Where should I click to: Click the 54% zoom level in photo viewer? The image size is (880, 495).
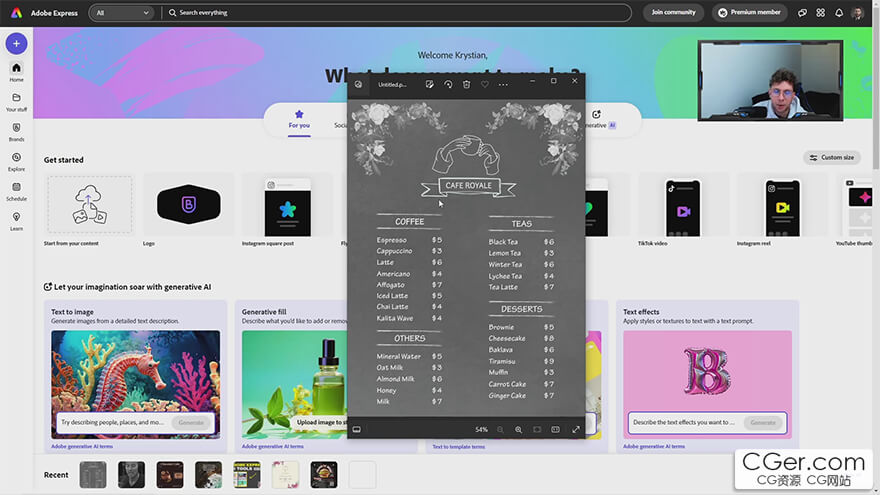click(482, 429)
